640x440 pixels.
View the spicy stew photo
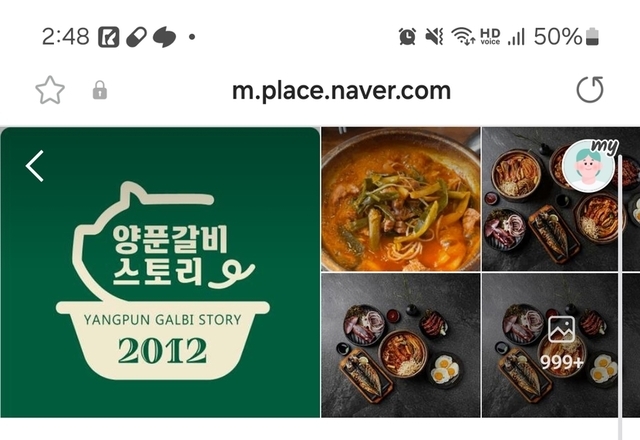401,199
